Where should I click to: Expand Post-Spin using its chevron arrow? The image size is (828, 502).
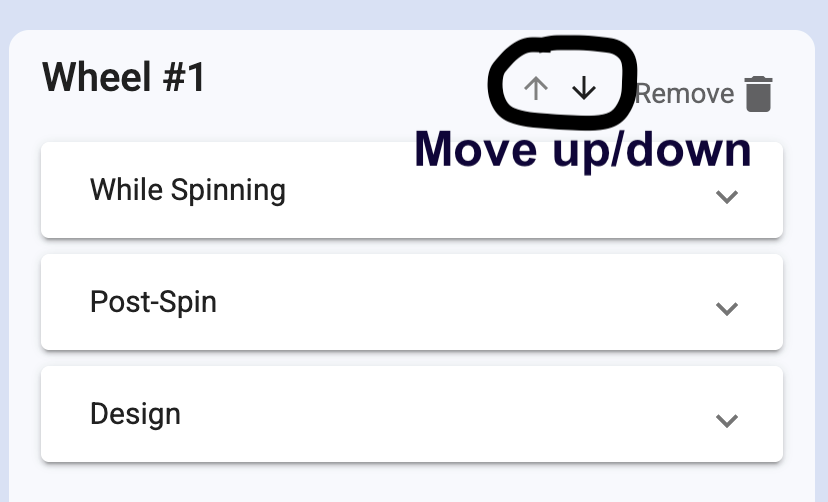click(727, 309)
